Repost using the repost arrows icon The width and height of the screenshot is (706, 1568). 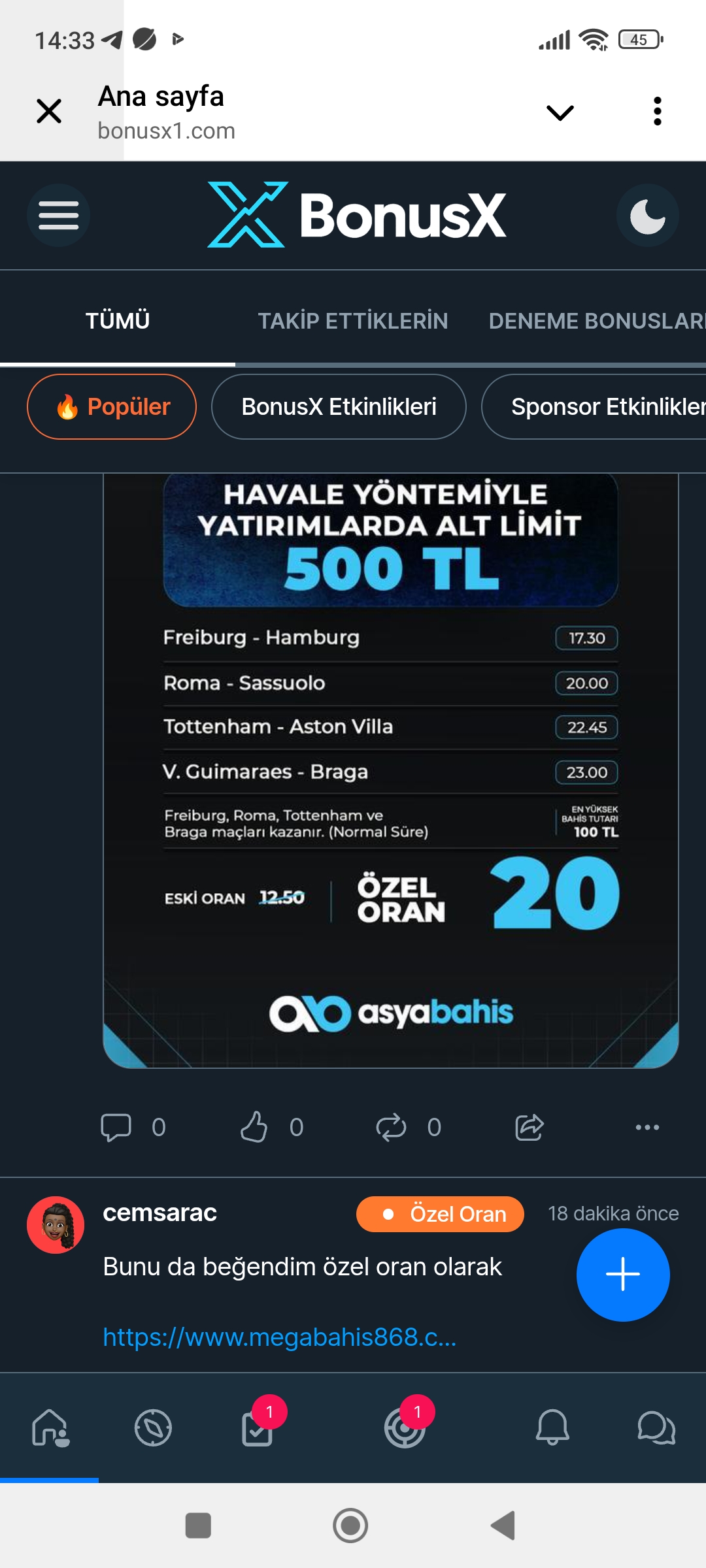(x=391, y=1127)
